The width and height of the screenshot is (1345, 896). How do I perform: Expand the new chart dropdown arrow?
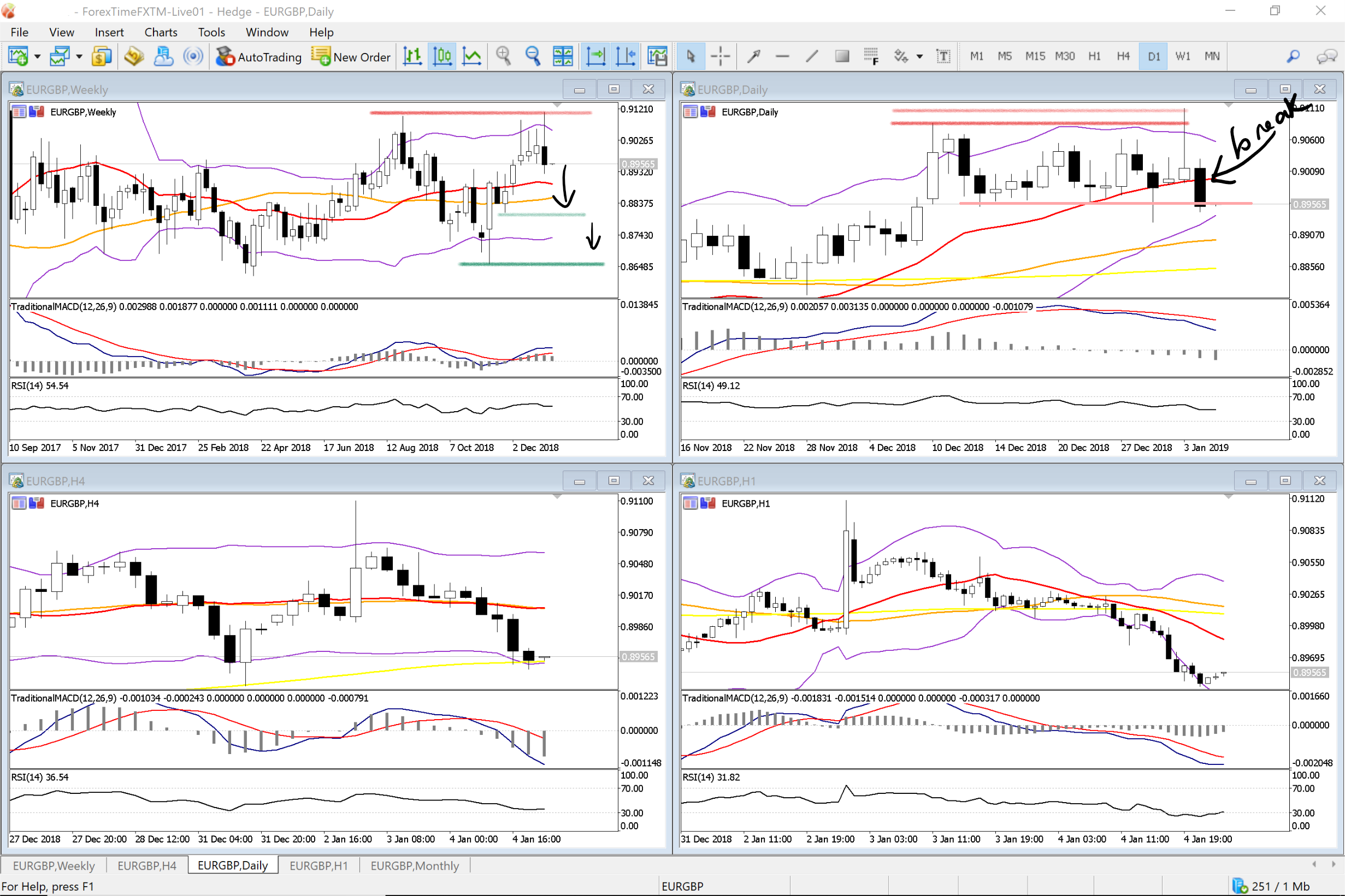[38, 56]
